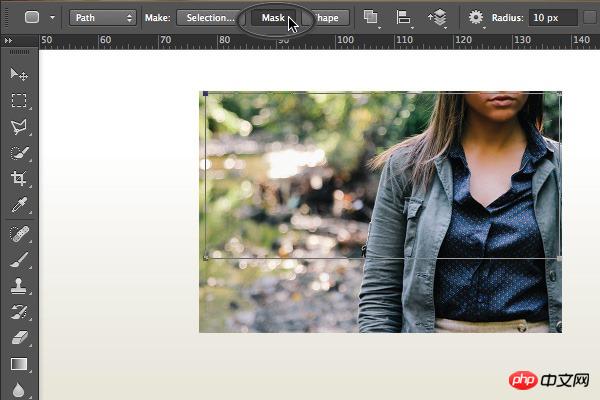Select the Crop tool

[x=19, y=178]
